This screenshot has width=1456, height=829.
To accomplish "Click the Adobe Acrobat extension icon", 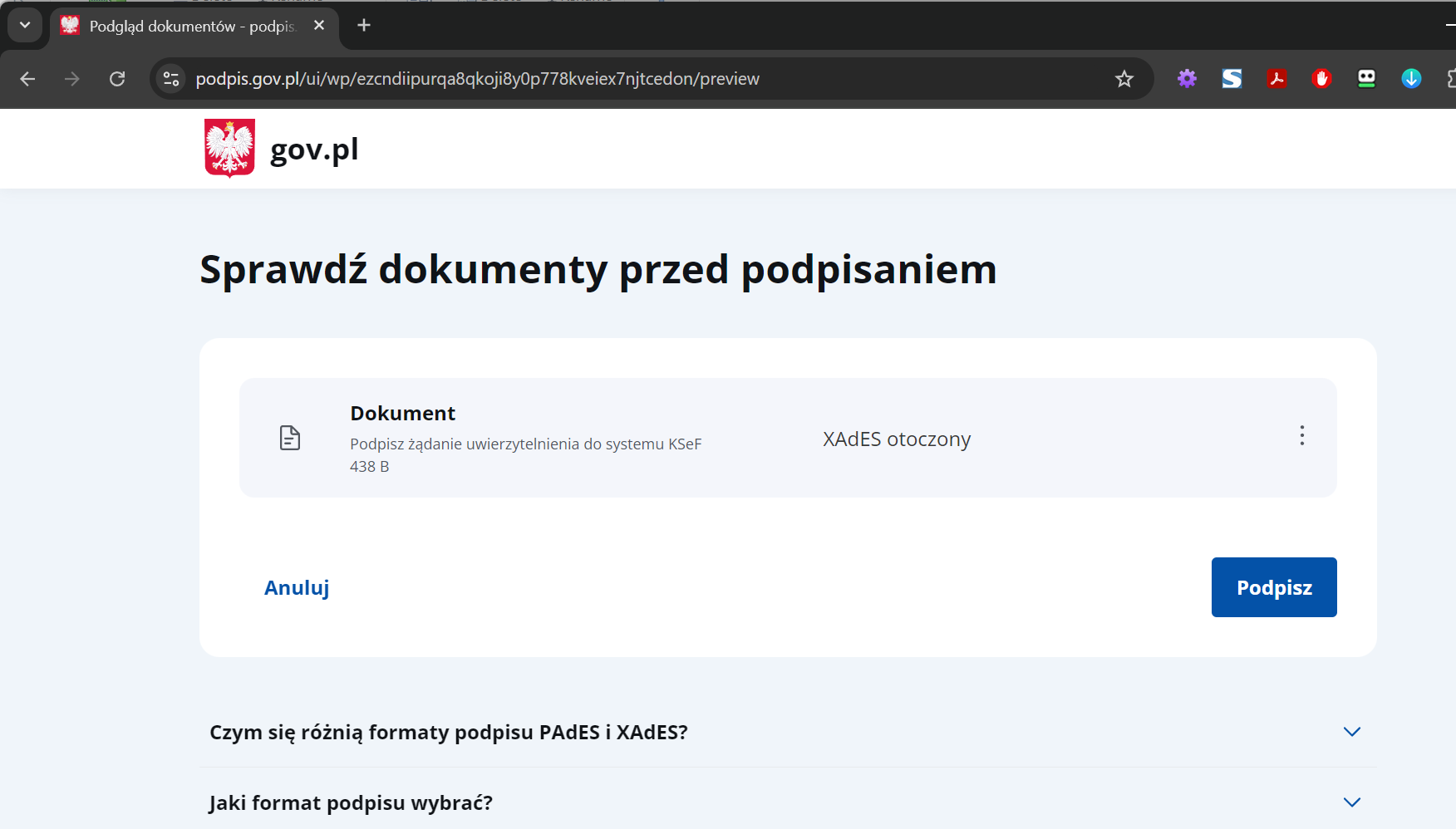I will tap(1276, 79).
